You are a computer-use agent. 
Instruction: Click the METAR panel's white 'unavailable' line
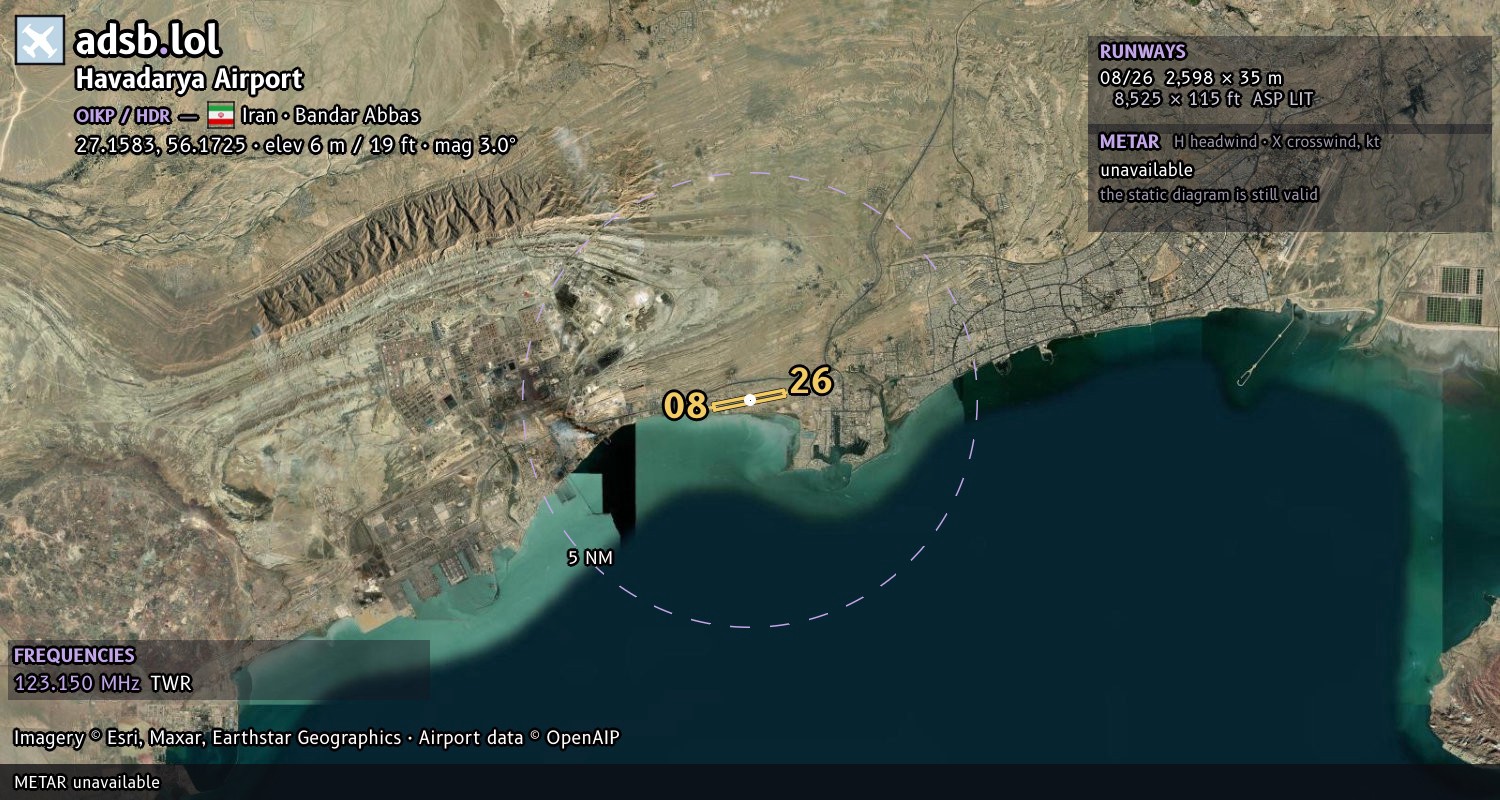pos(1146,170)
